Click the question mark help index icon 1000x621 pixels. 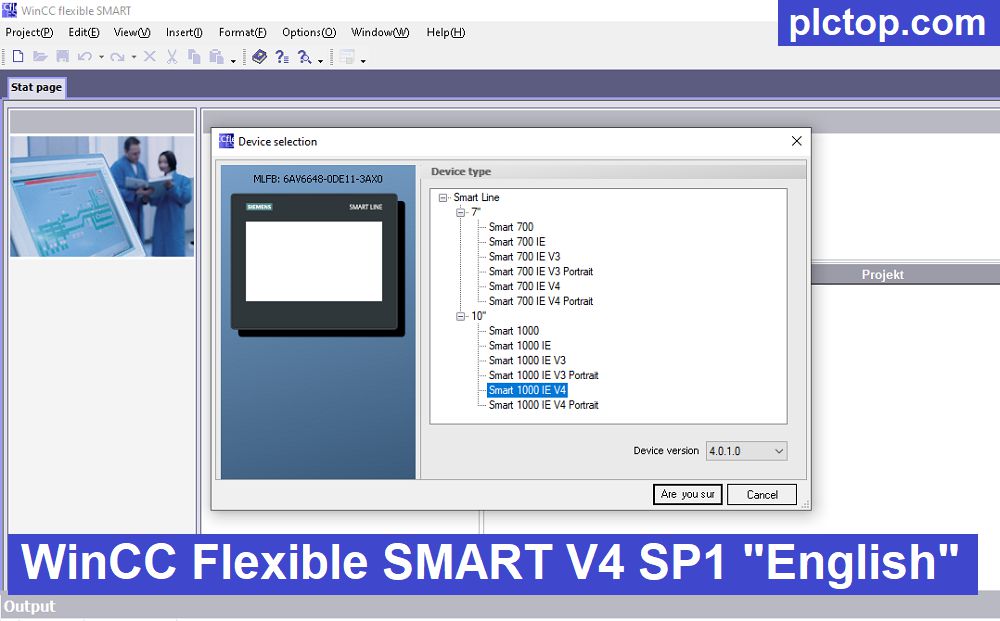click(282, 57)
